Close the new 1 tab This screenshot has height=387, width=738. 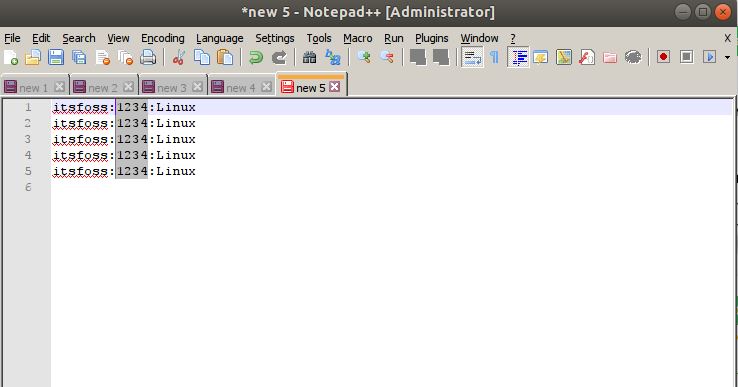click(59, 87)
